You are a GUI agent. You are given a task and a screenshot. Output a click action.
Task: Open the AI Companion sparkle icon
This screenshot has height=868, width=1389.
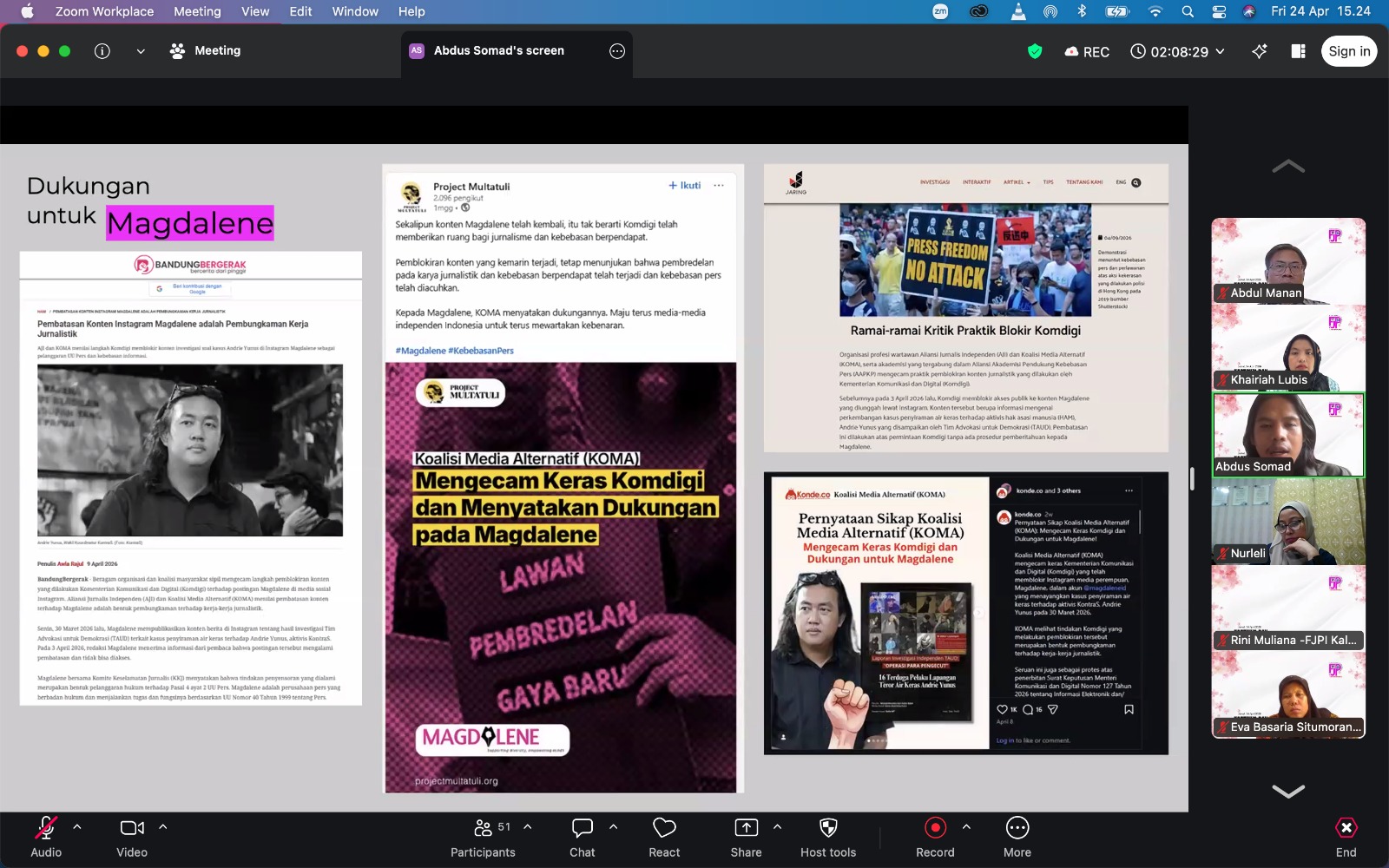[1259, 51]
